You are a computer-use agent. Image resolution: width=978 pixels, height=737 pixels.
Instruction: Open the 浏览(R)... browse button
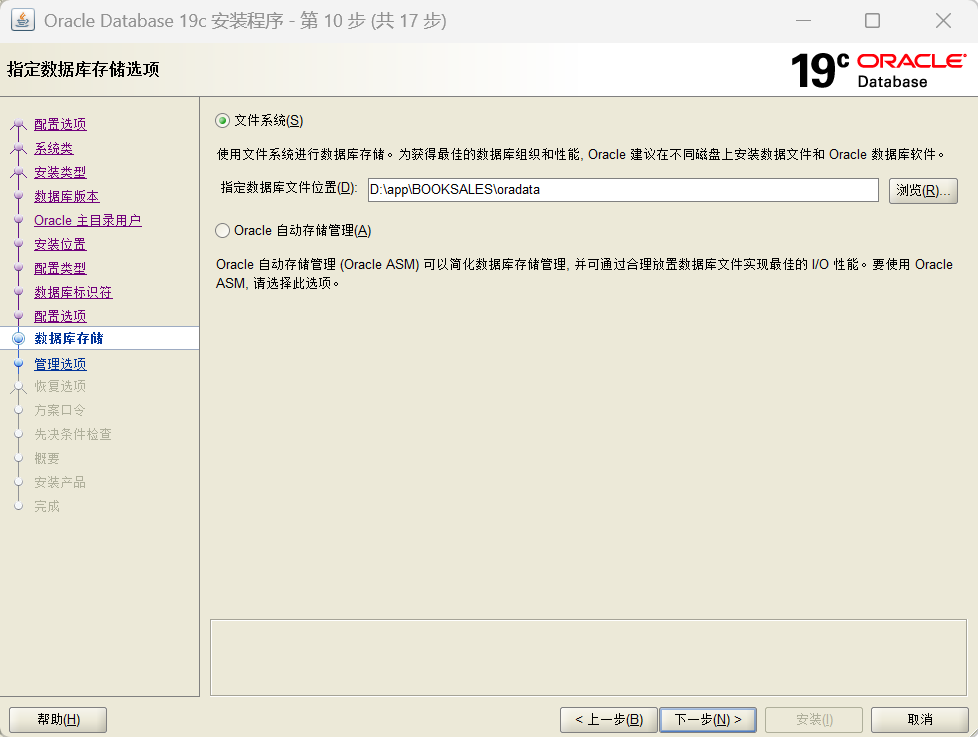coord(922,190)
